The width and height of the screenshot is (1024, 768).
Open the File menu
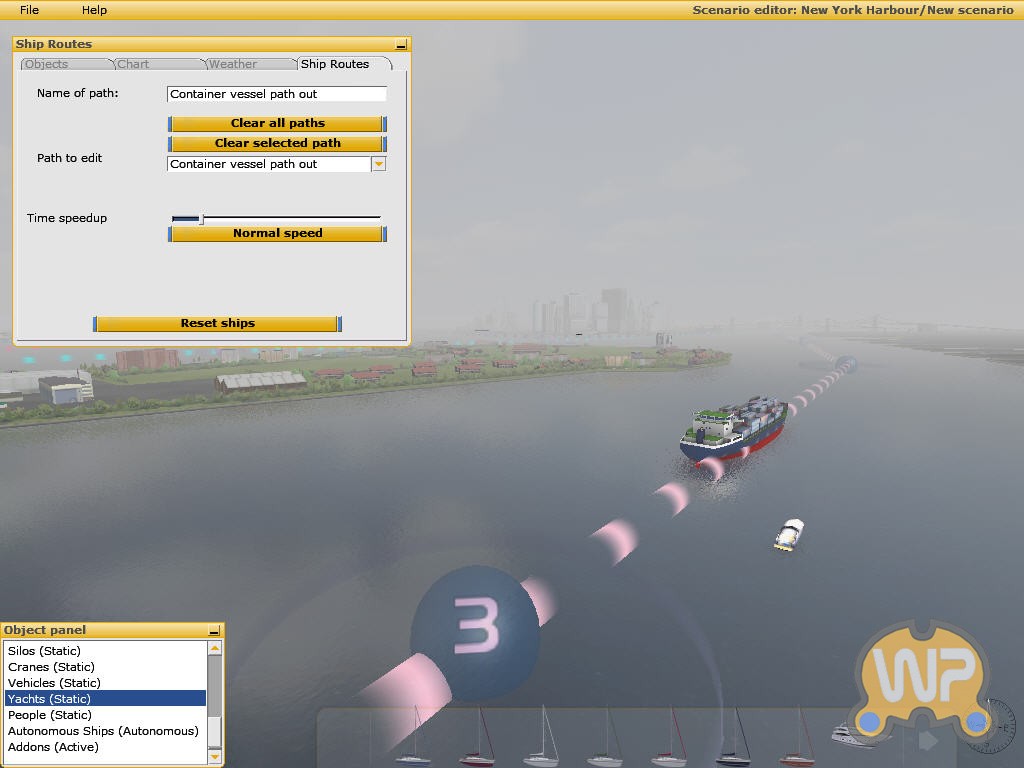30,10
